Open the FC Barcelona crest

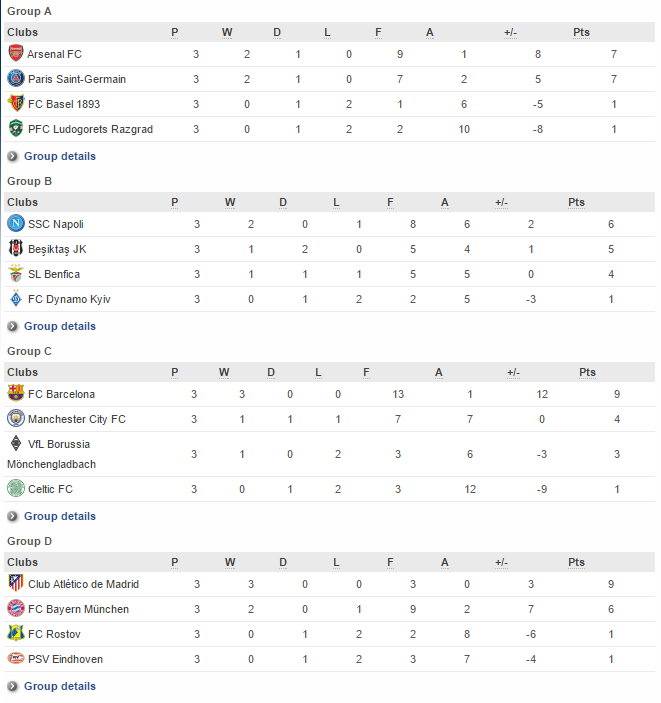pyautogui.click(x=16, y=393)
